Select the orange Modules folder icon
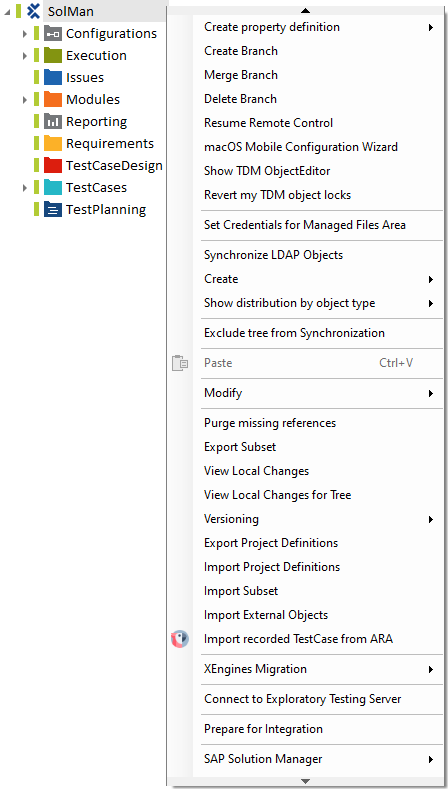This screenshot has height=789, width=448. tap(53, 99)
